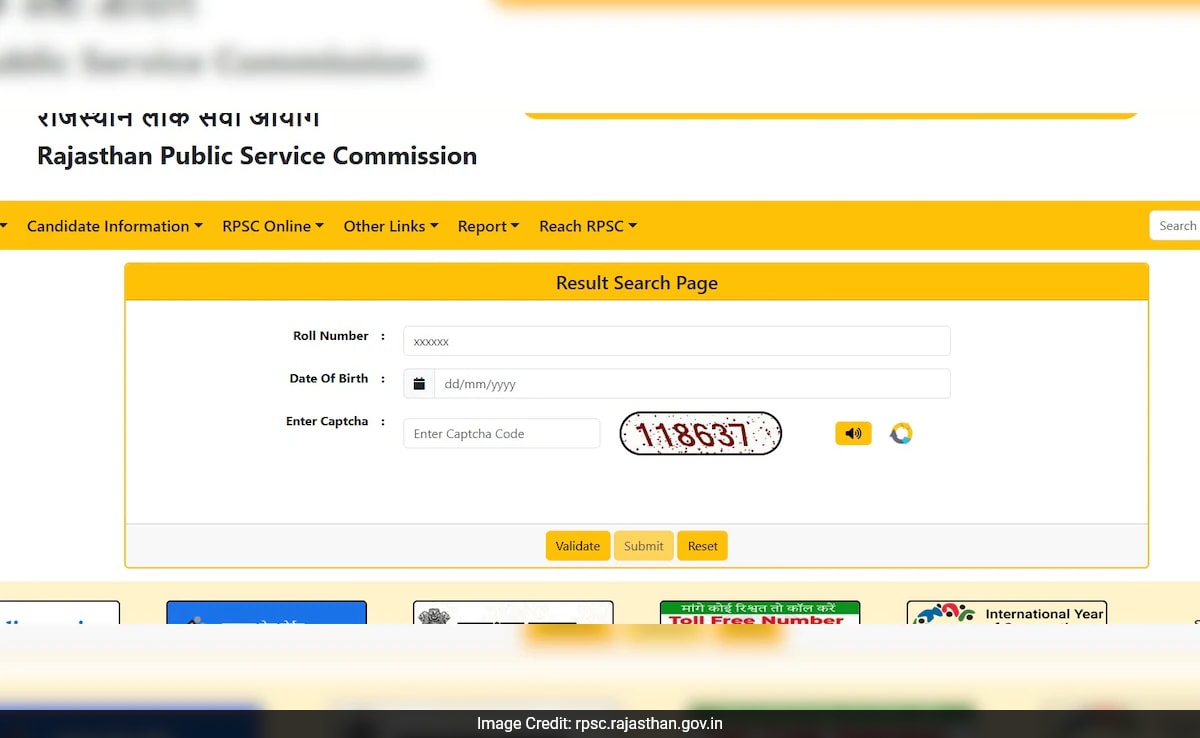Click the 118637 captcha image
The image size is (1200, 738).
coord(700,433)
